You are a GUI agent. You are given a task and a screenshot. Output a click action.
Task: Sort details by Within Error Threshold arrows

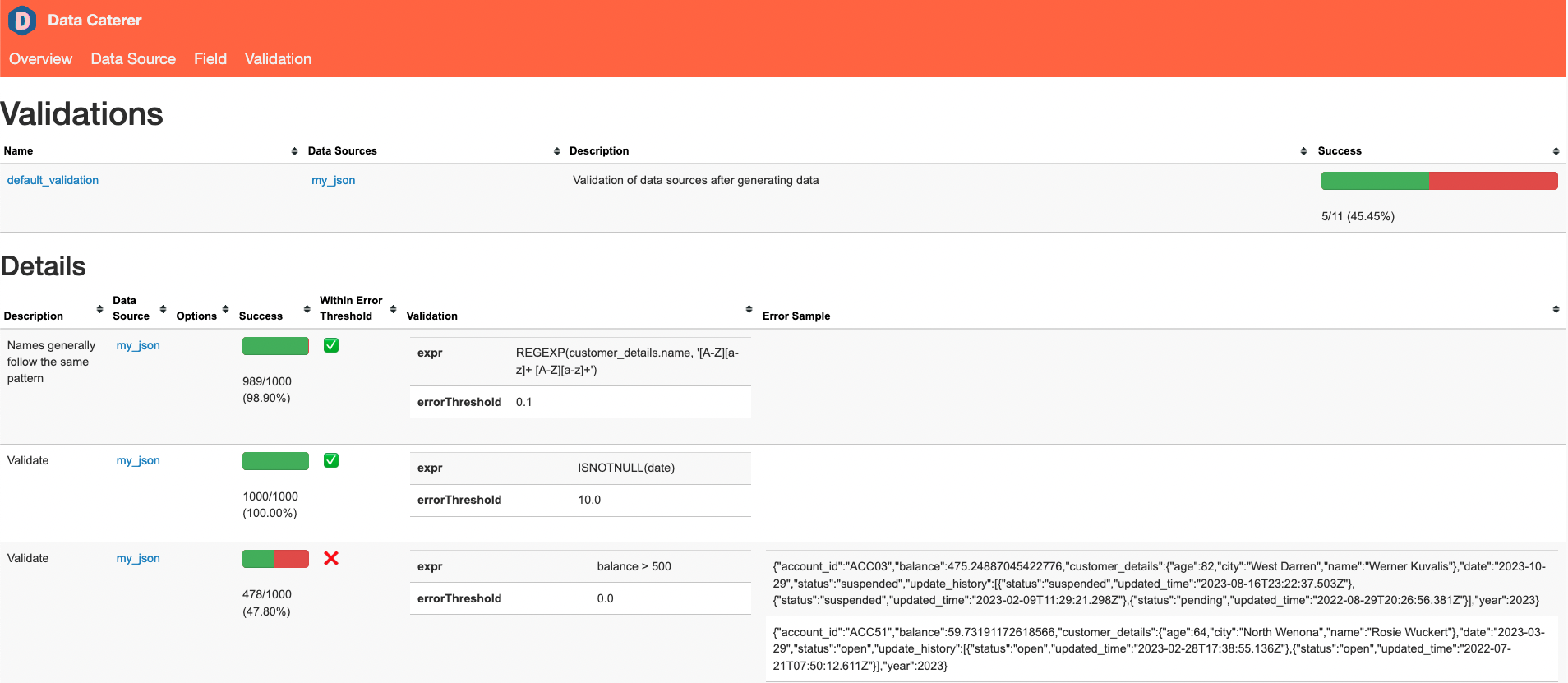pyautogui.click(x=393, y=309)
